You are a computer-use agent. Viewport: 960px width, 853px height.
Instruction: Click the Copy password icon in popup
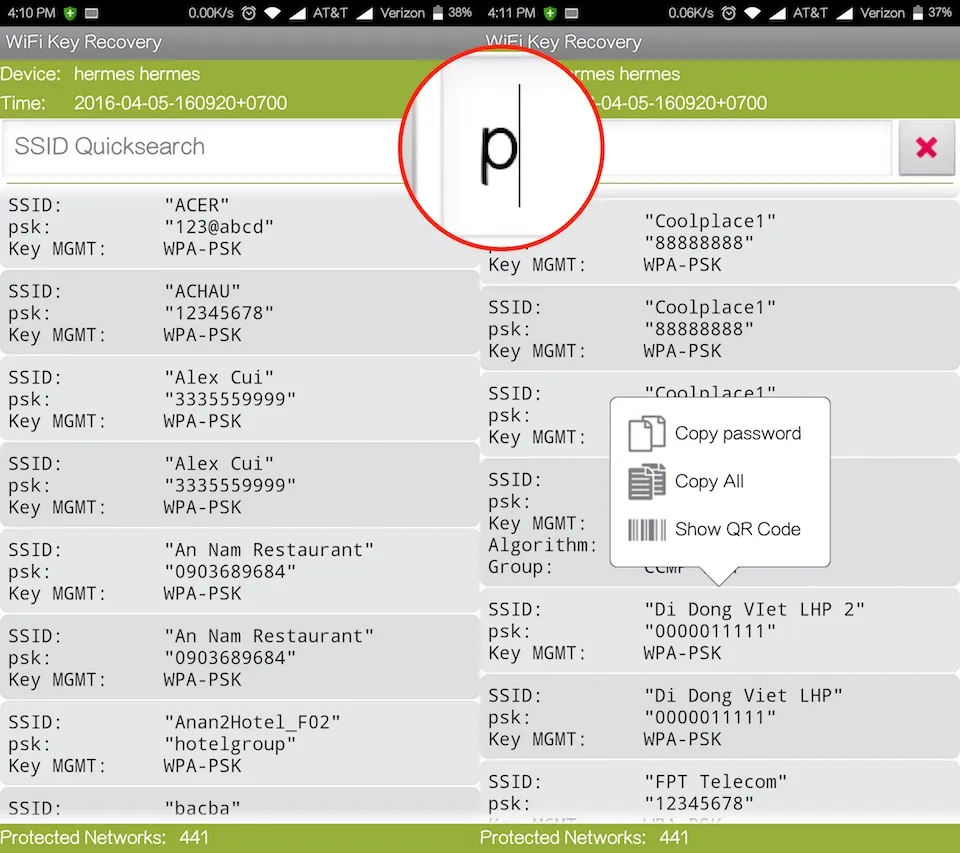coord(646,434)
